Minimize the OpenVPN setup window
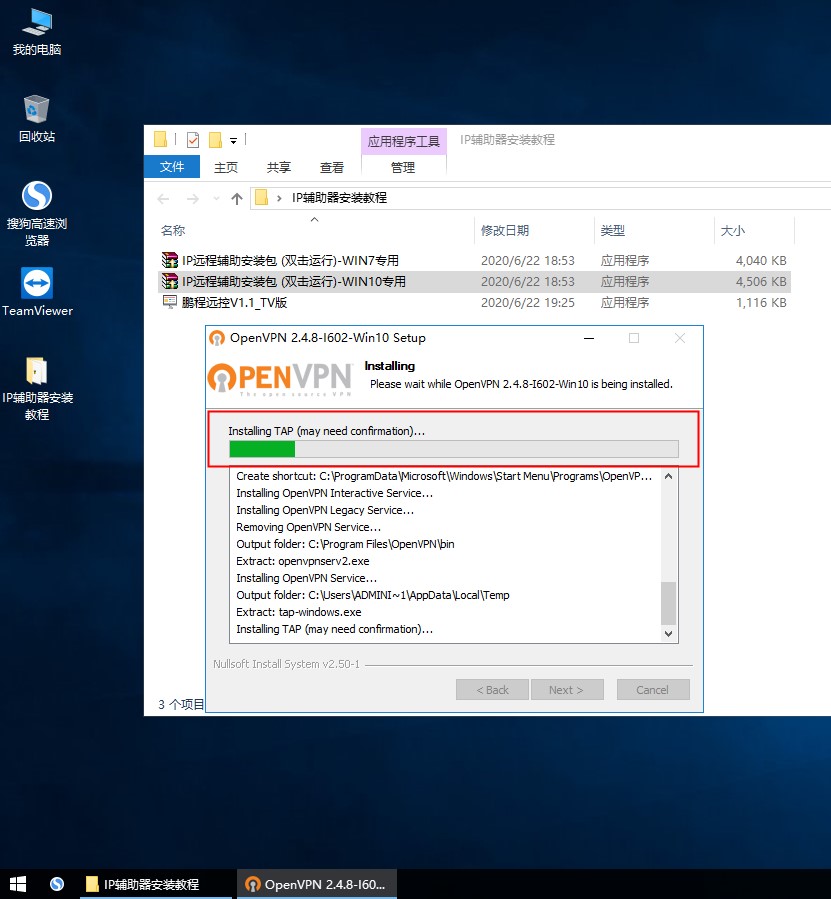 tap(589, 338)
